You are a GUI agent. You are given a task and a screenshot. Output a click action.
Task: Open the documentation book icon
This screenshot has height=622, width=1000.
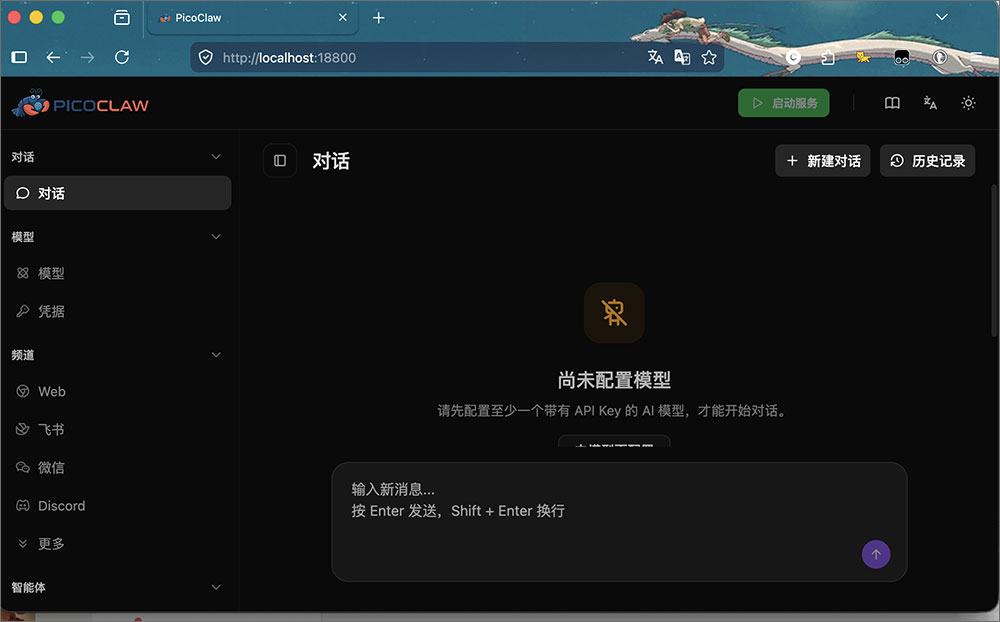[892, 103]
